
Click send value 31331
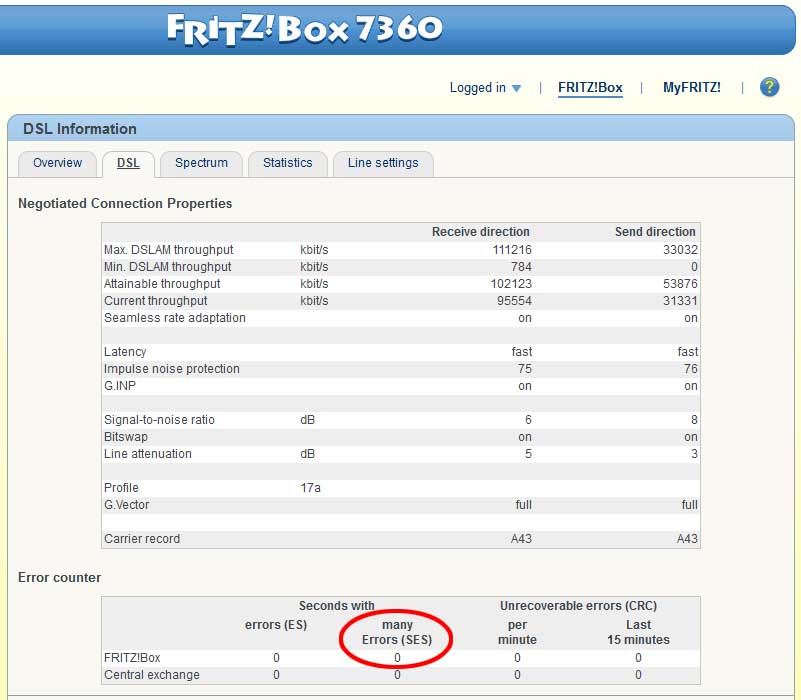click(680, 301)
